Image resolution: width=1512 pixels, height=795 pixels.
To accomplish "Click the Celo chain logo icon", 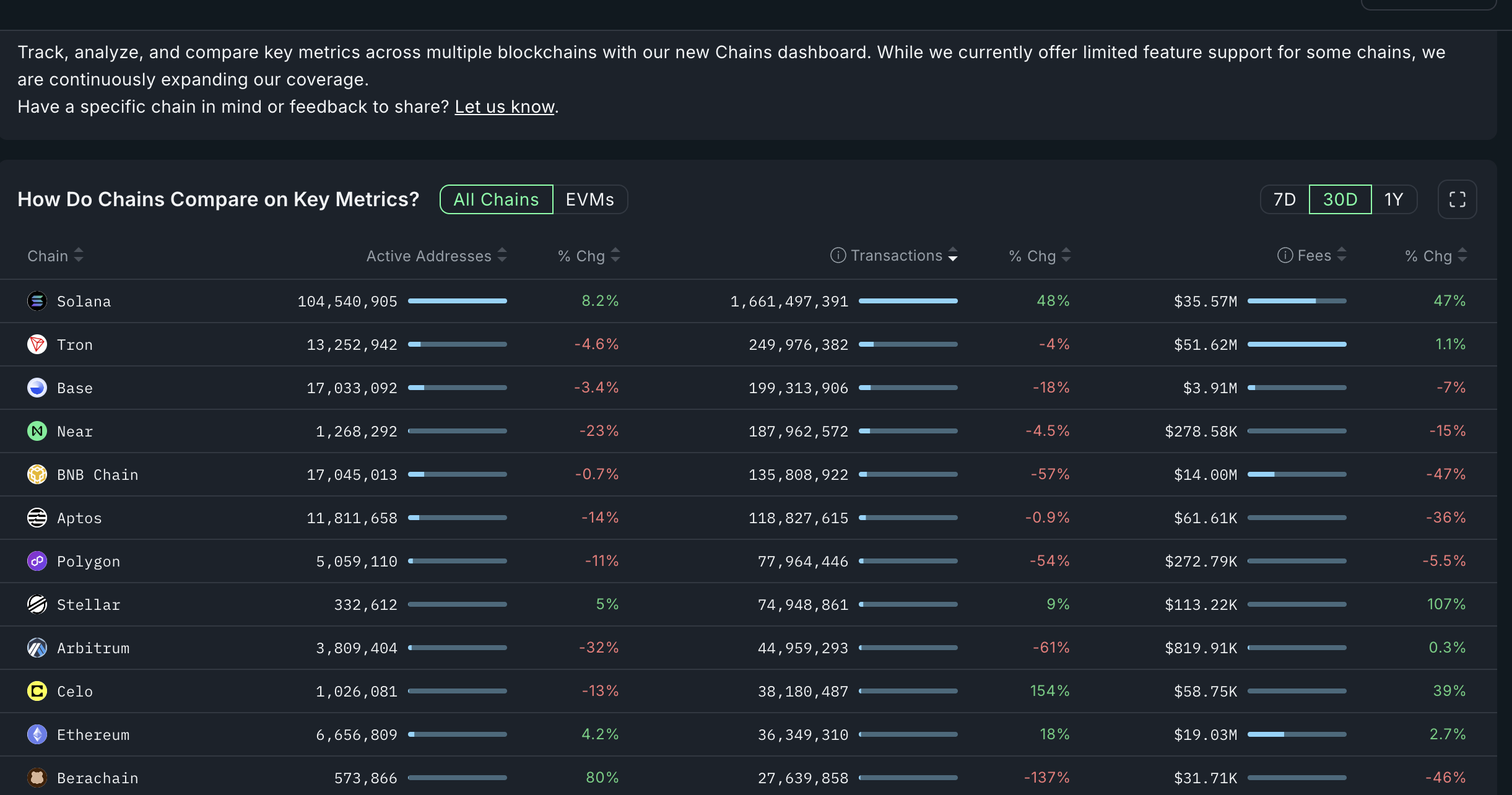I will pos(37,691).
